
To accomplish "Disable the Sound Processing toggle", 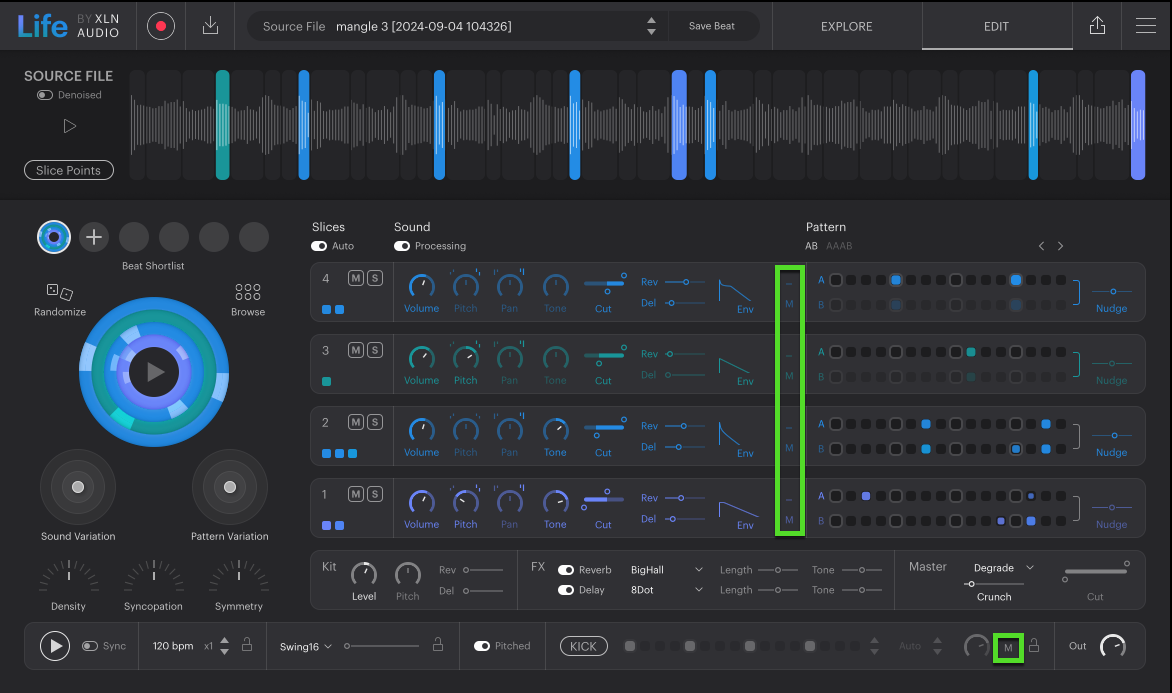I will coord(402,246).
